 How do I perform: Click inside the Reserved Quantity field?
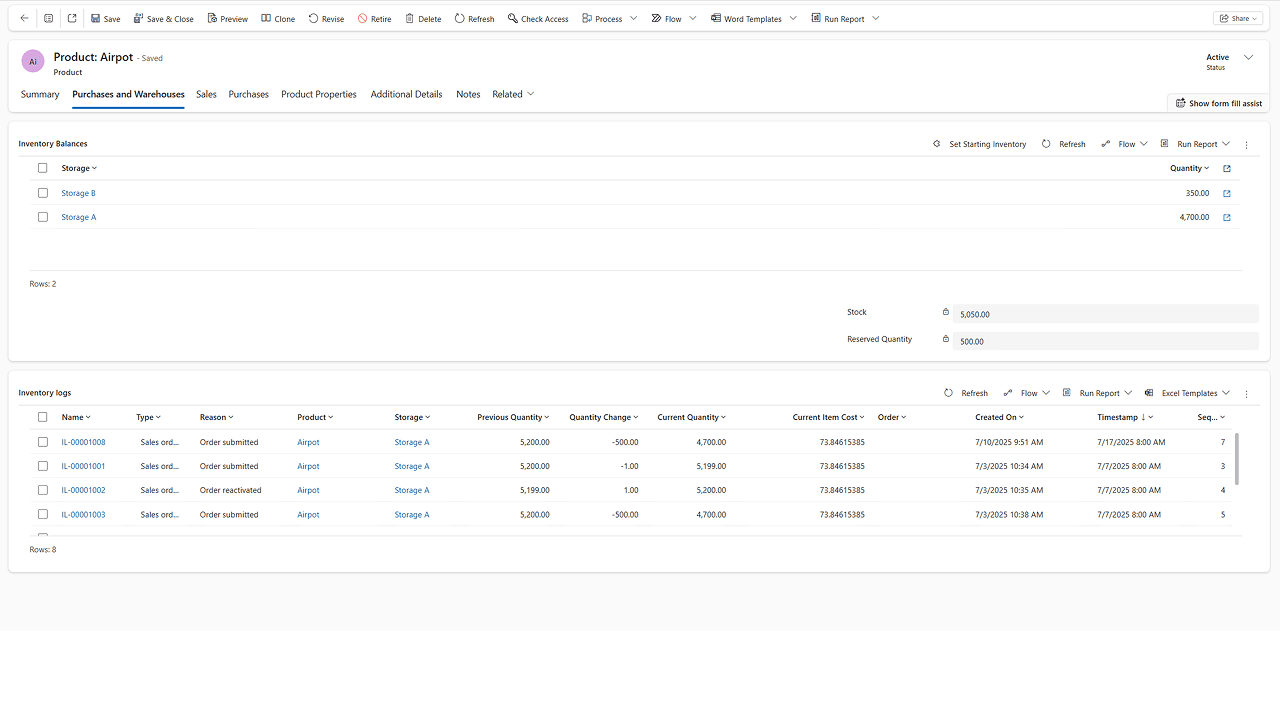click(x=1100, y=340)
